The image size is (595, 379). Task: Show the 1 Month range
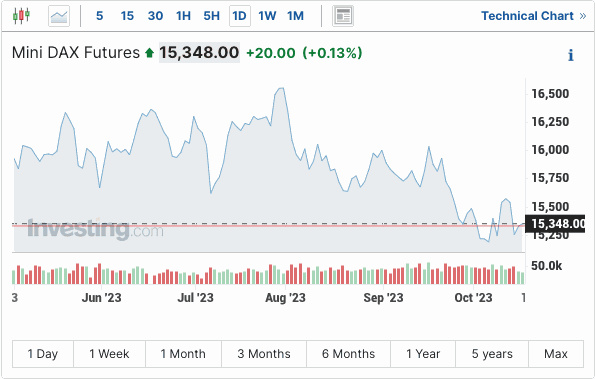(x=183, y=354)
